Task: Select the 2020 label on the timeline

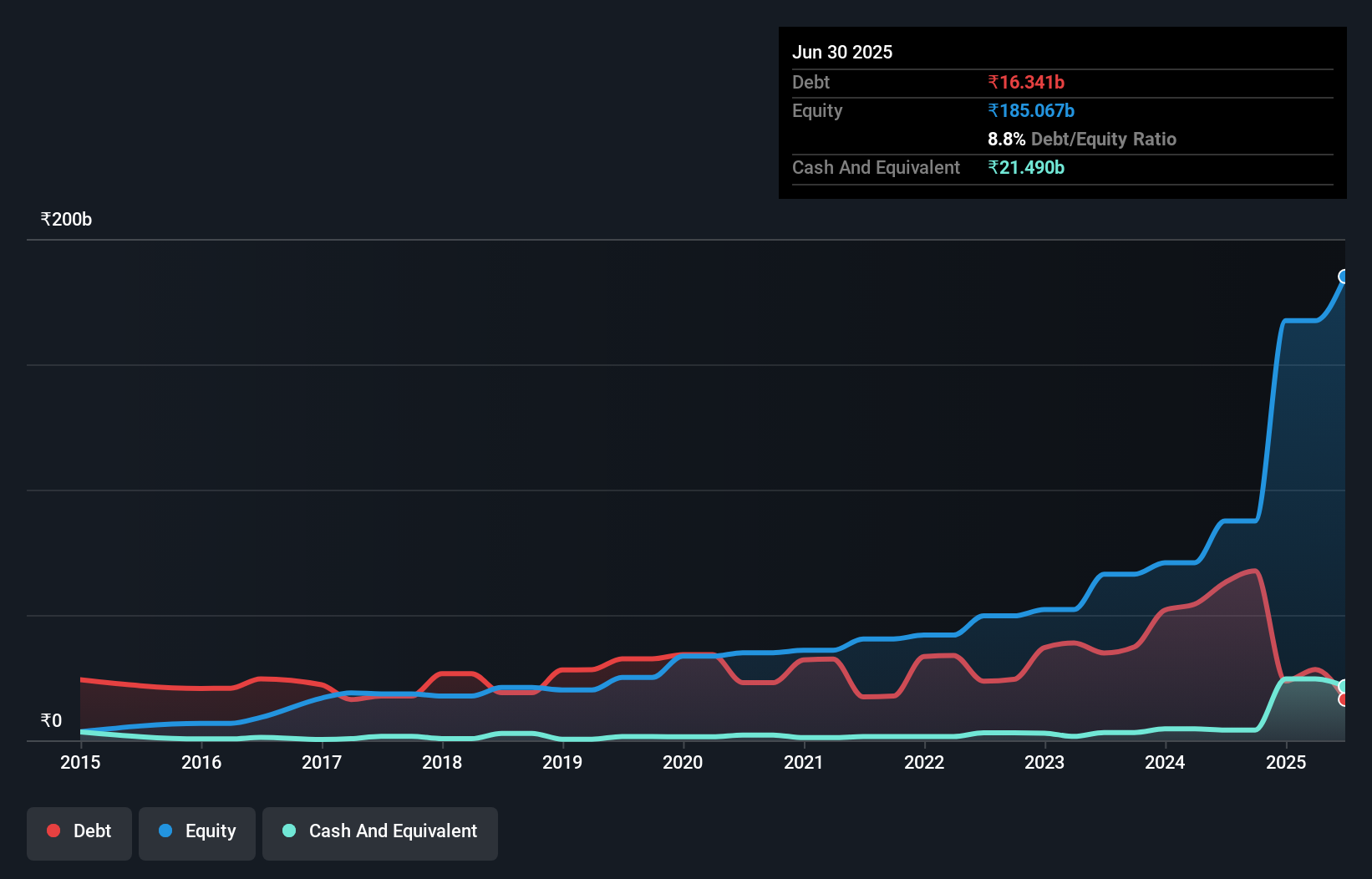Action: pos(683,762)
